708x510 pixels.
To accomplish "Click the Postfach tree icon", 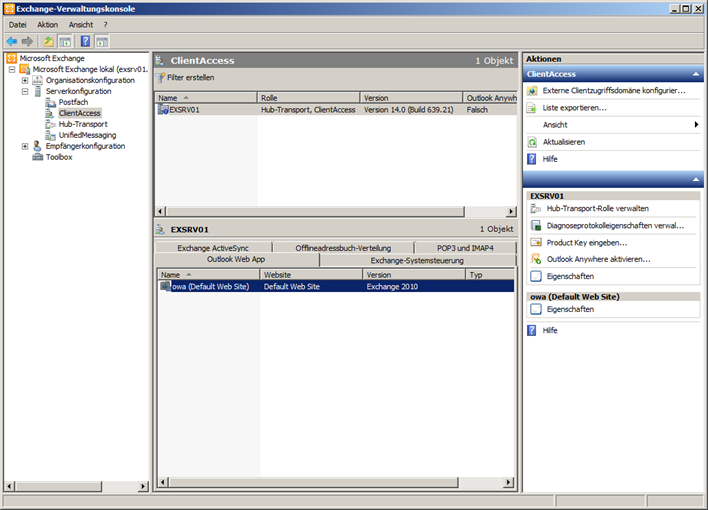I will click(51, 102).
